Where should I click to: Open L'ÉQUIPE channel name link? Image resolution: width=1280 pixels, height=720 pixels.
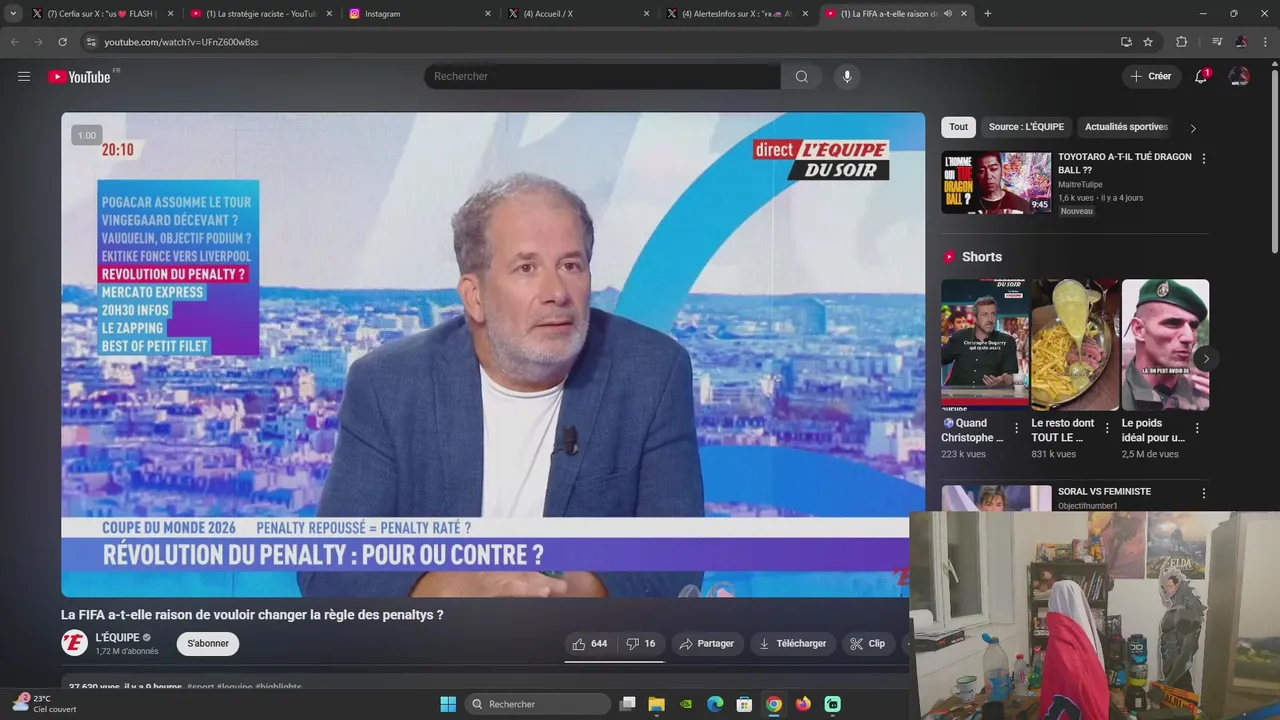tap(117, 637)
